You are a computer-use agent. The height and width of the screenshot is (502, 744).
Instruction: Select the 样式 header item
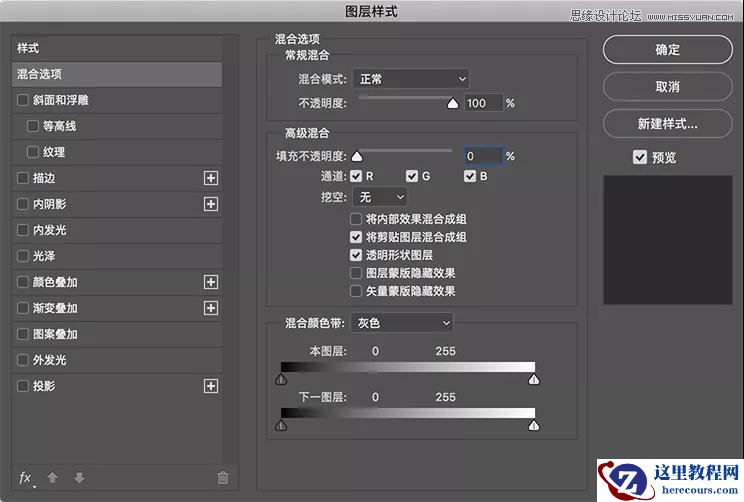[x=117, y=48]
